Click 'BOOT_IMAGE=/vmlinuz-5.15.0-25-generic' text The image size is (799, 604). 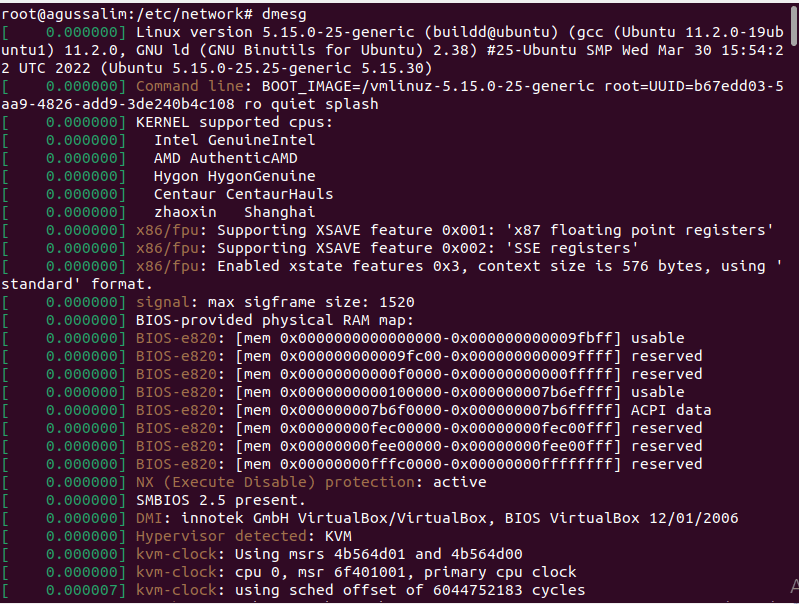click(428, 86)
